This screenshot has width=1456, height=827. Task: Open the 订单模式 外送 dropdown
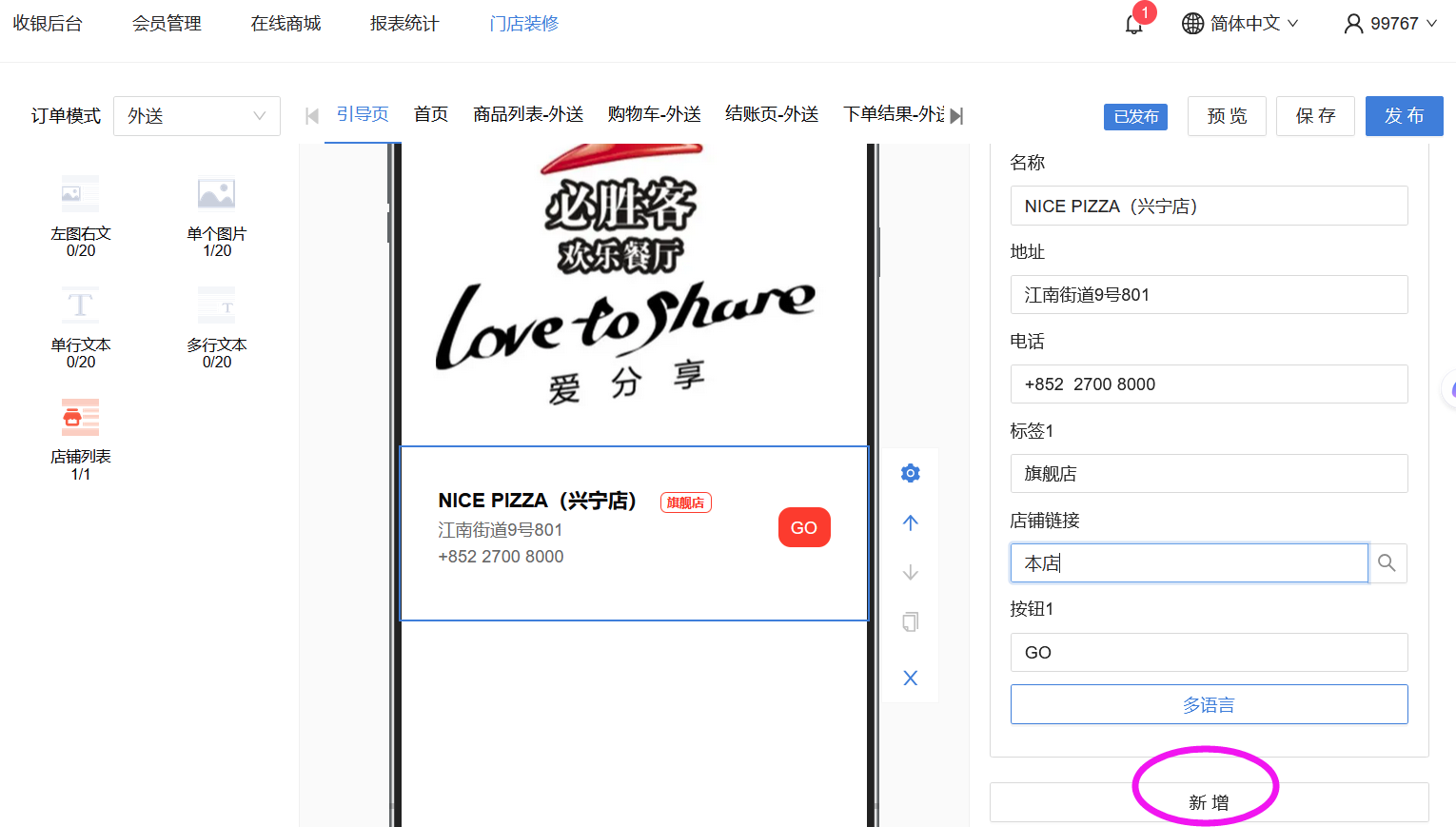(x=197, y=116)
